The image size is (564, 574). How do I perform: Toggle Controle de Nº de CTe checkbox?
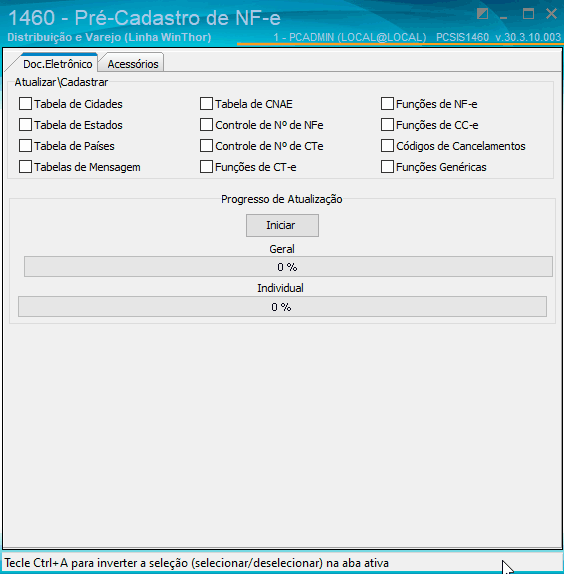(206, 146)
